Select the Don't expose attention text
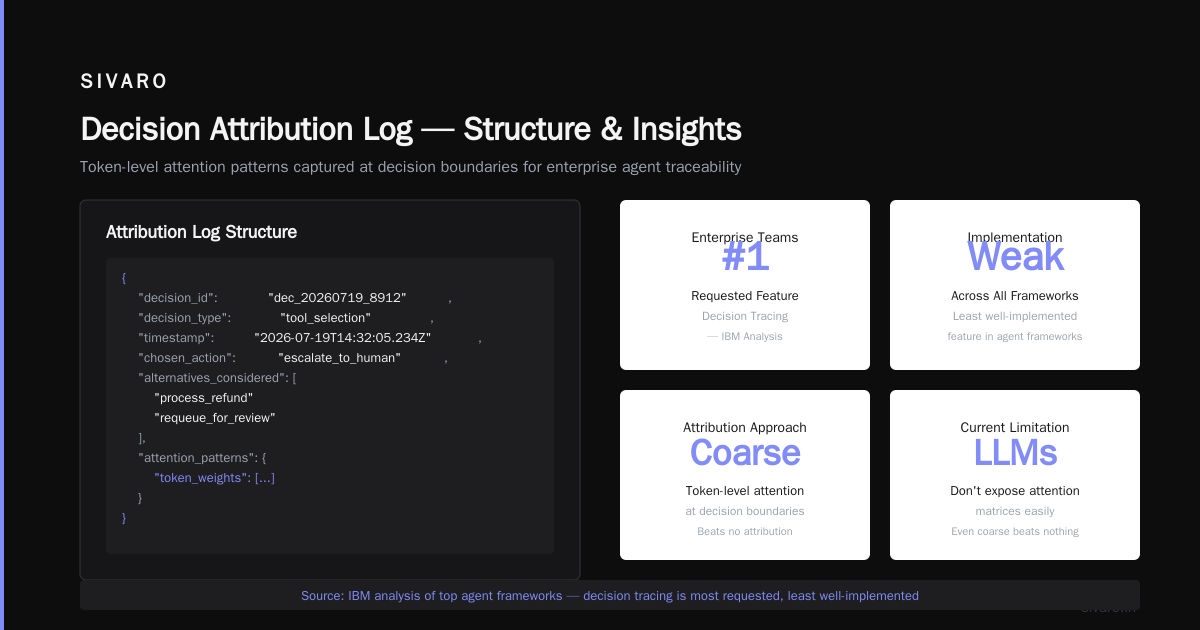 [x=1015, y=491]
